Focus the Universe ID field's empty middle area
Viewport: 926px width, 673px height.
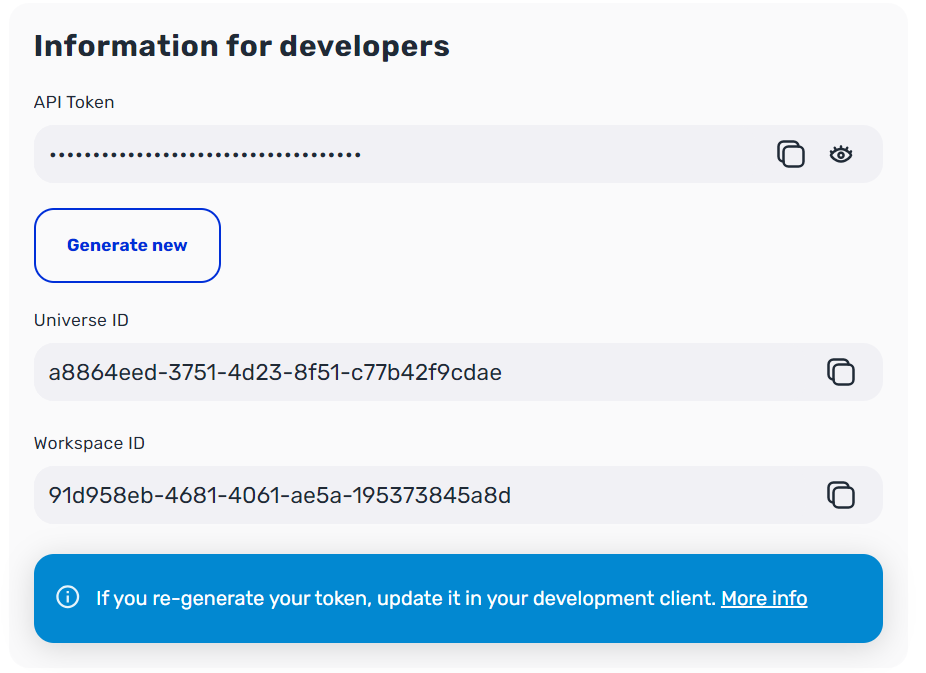660,373
